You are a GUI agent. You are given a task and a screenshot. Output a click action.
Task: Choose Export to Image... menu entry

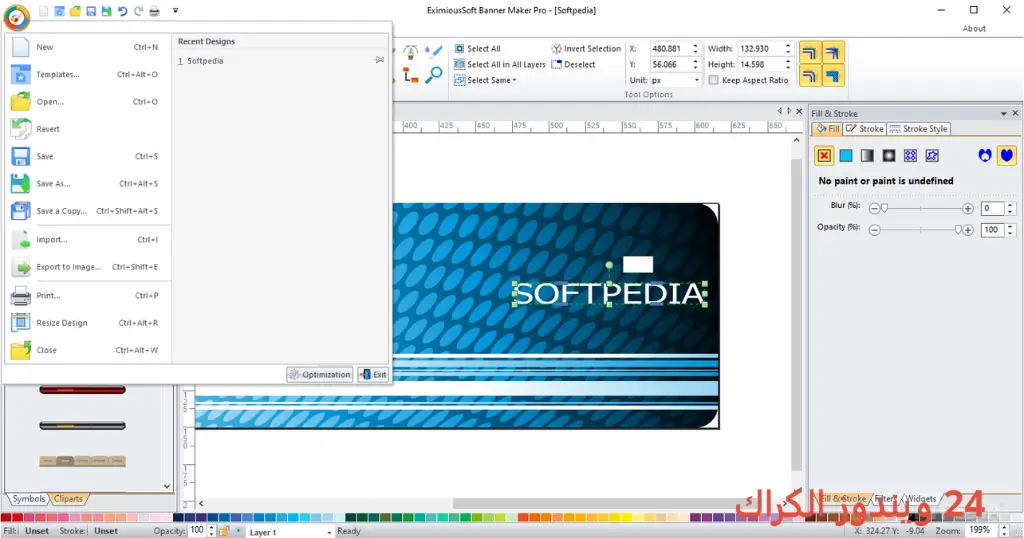[x=88, y=267]
